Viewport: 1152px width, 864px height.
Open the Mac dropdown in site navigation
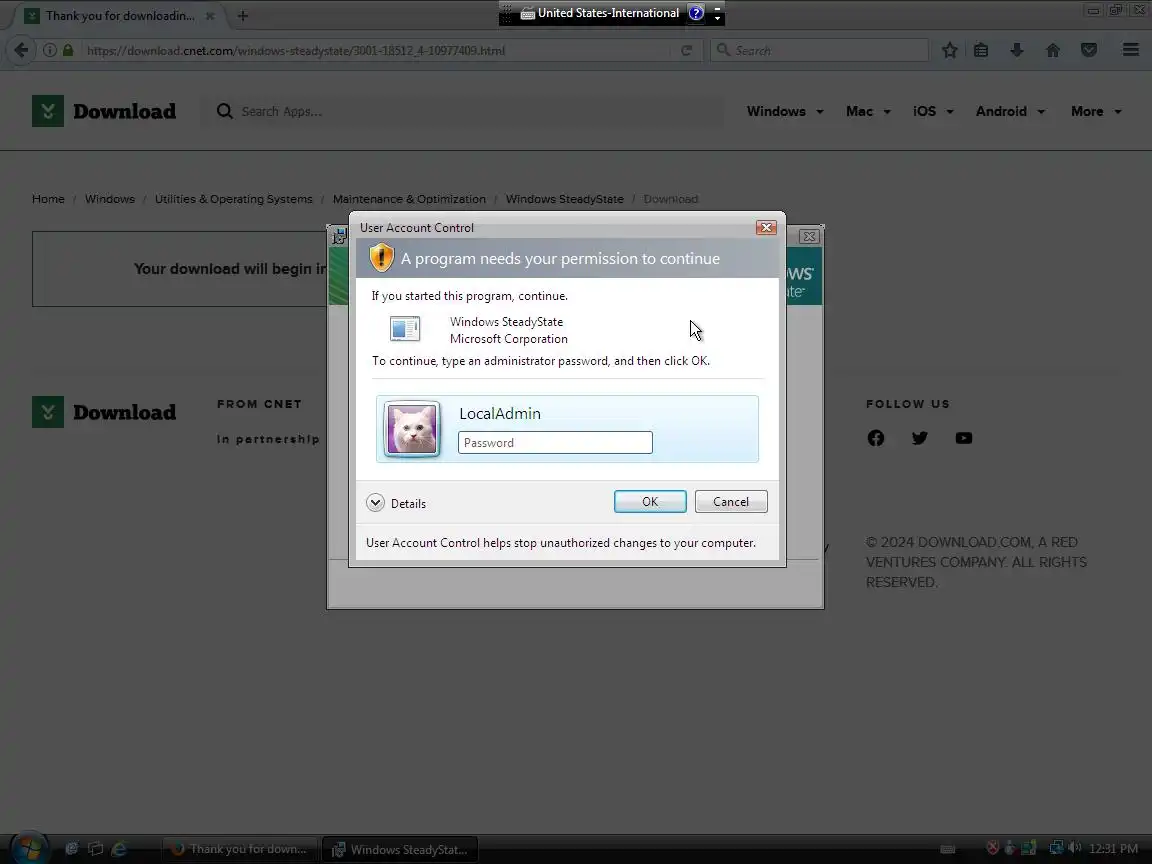pos(868,111)
